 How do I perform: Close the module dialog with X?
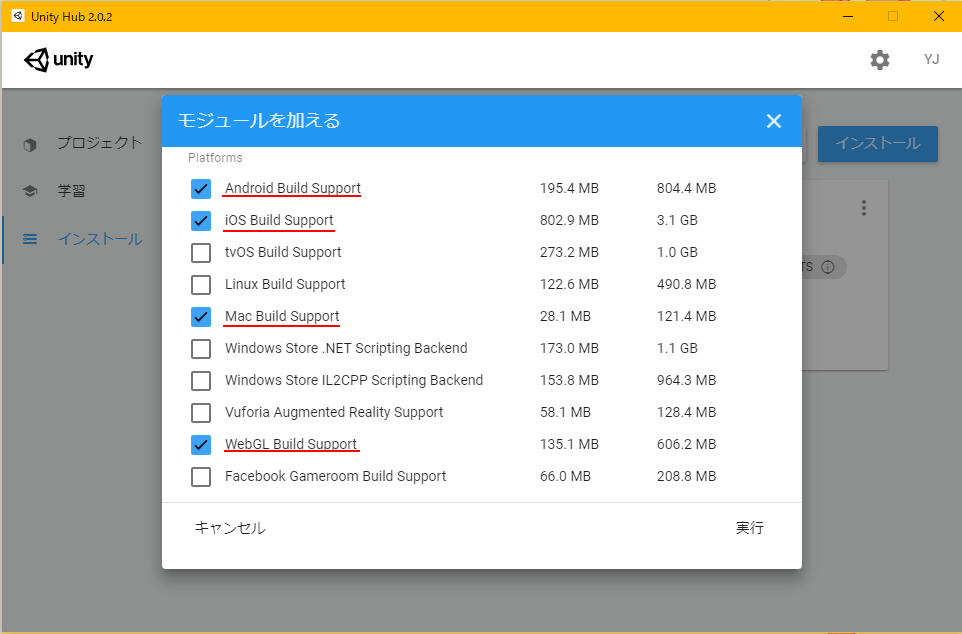pos(774,121)
